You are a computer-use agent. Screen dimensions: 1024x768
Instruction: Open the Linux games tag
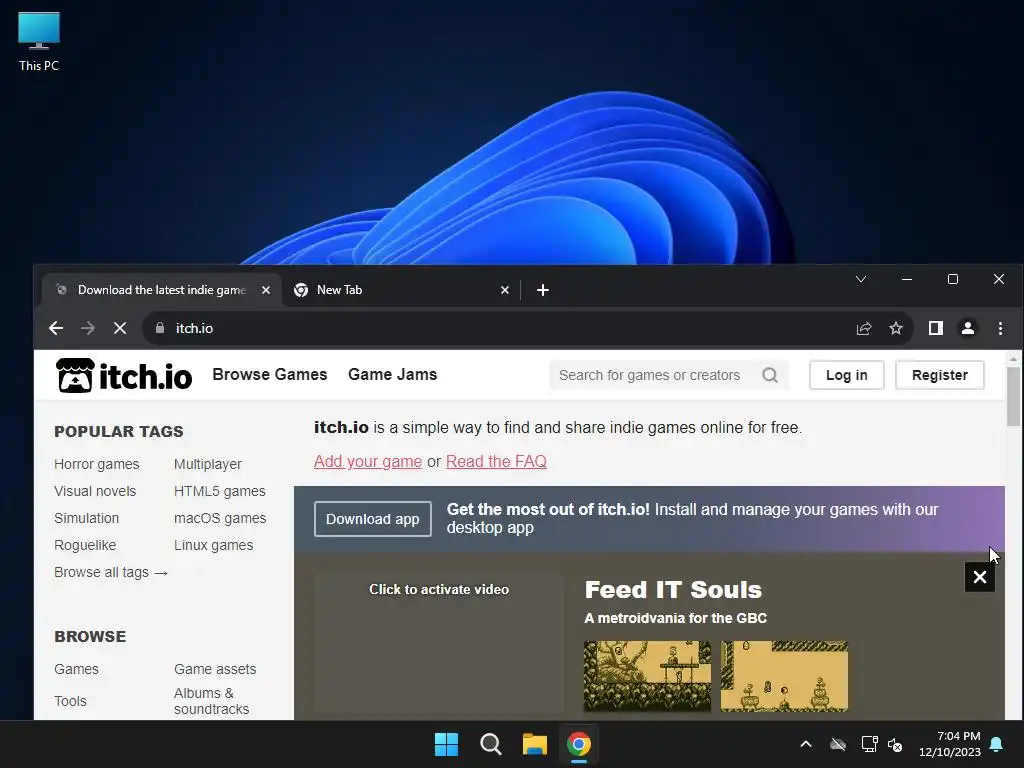(x=214, y=545)
